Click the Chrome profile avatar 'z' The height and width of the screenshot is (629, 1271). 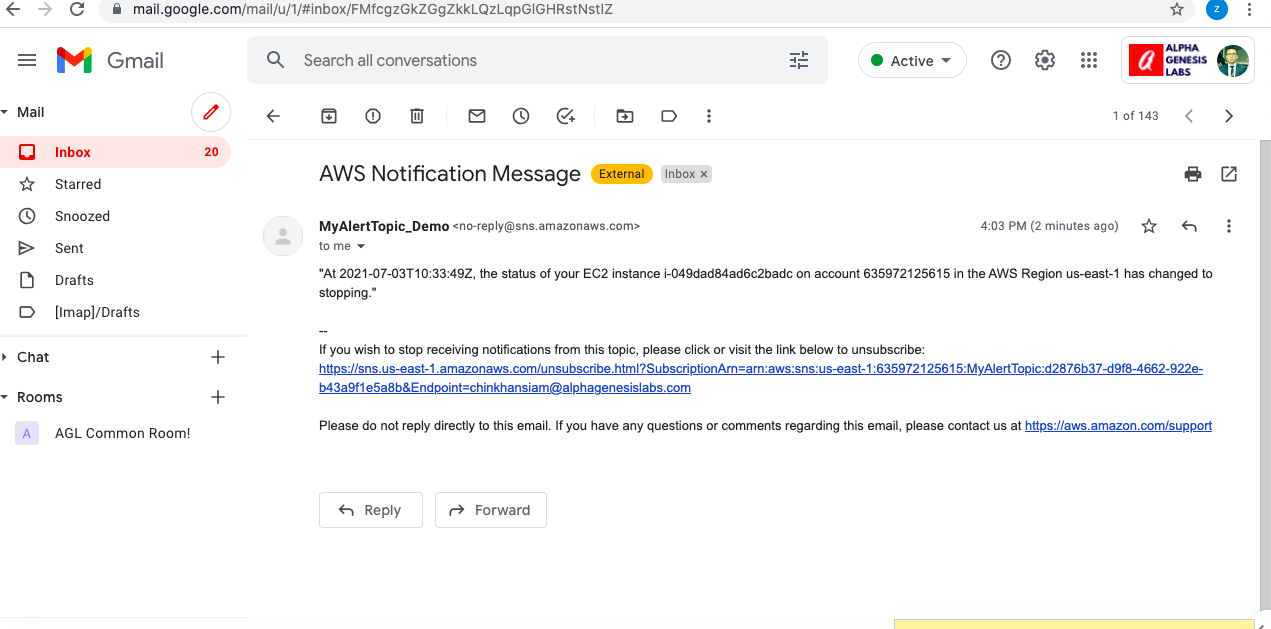(1217, 9)
